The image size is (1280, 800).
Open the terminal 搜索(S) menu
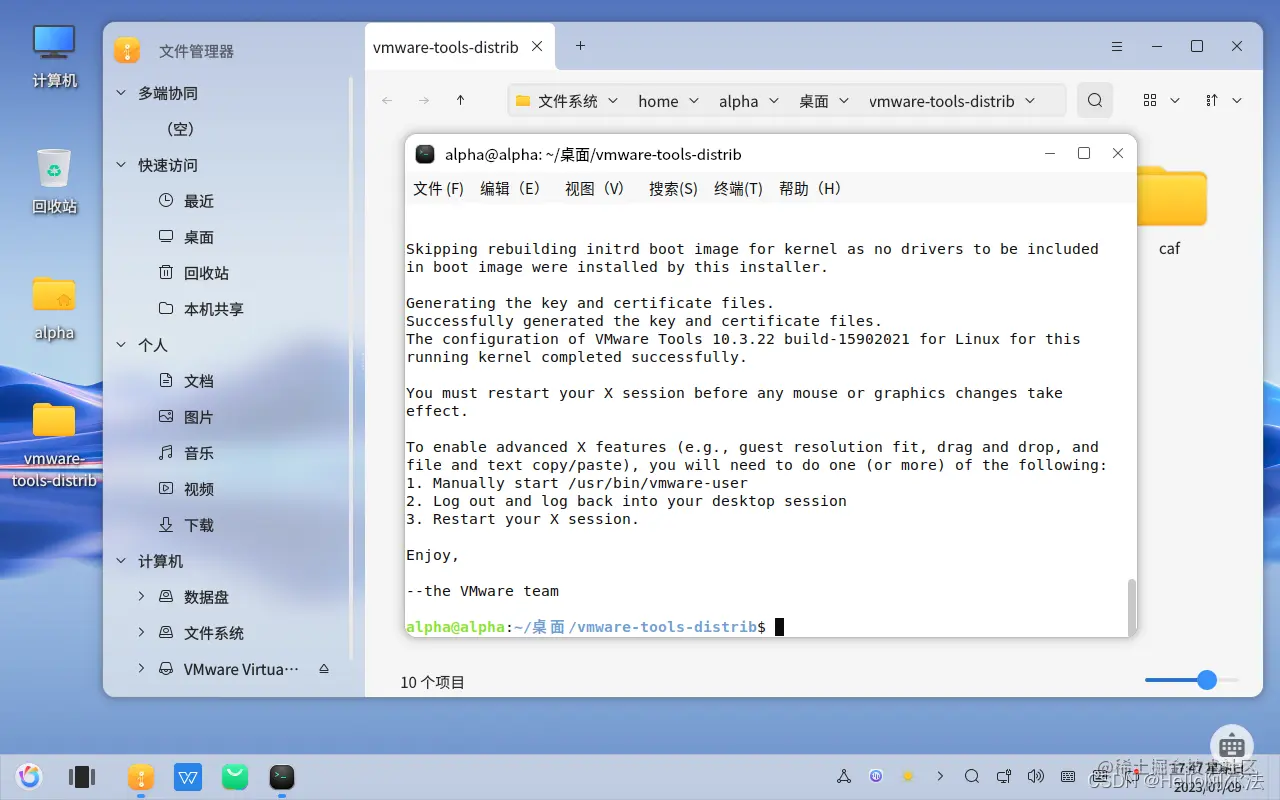(673, 188)
